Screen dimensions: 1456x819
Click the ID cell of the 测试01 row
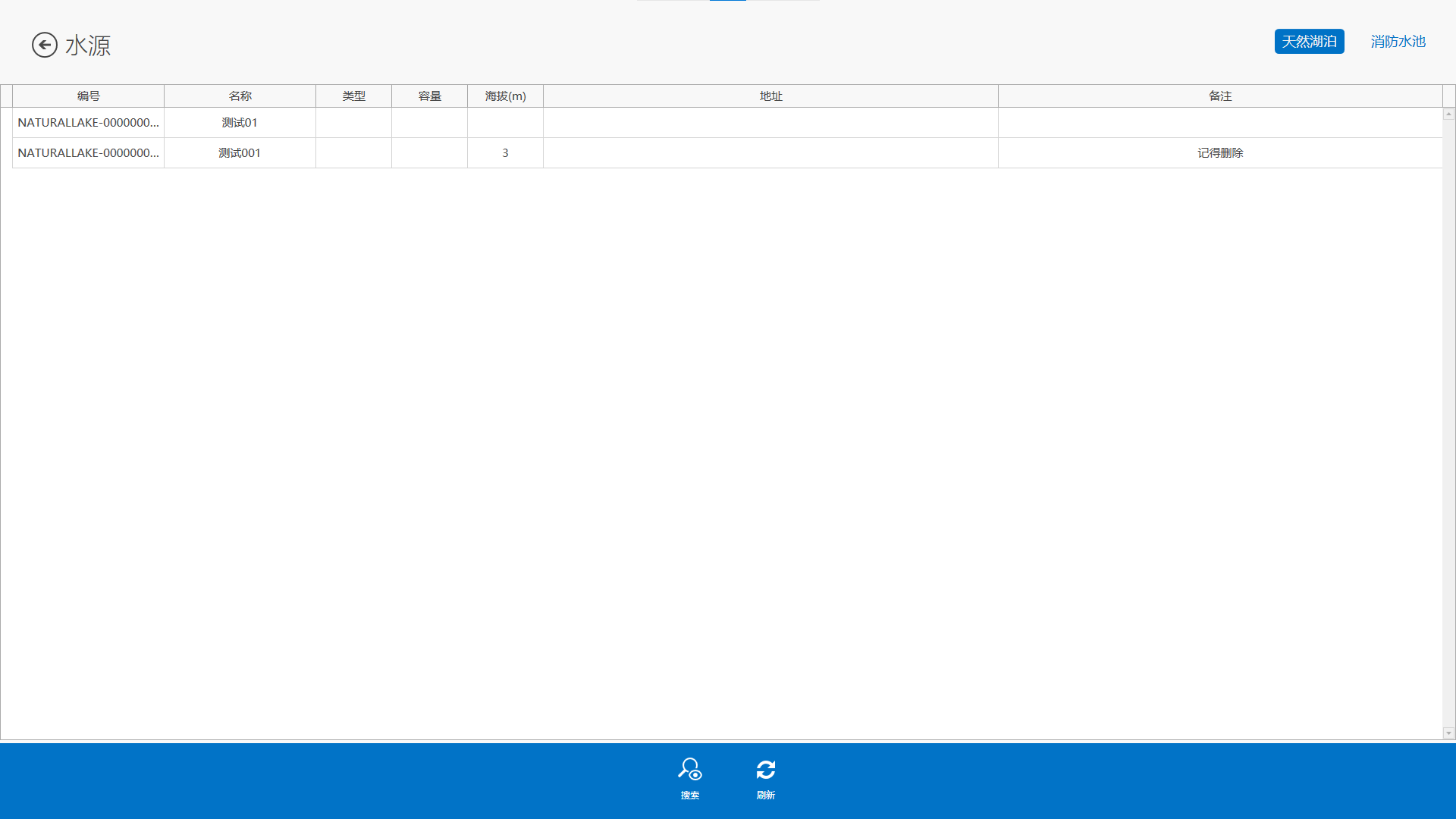point(88,123)
